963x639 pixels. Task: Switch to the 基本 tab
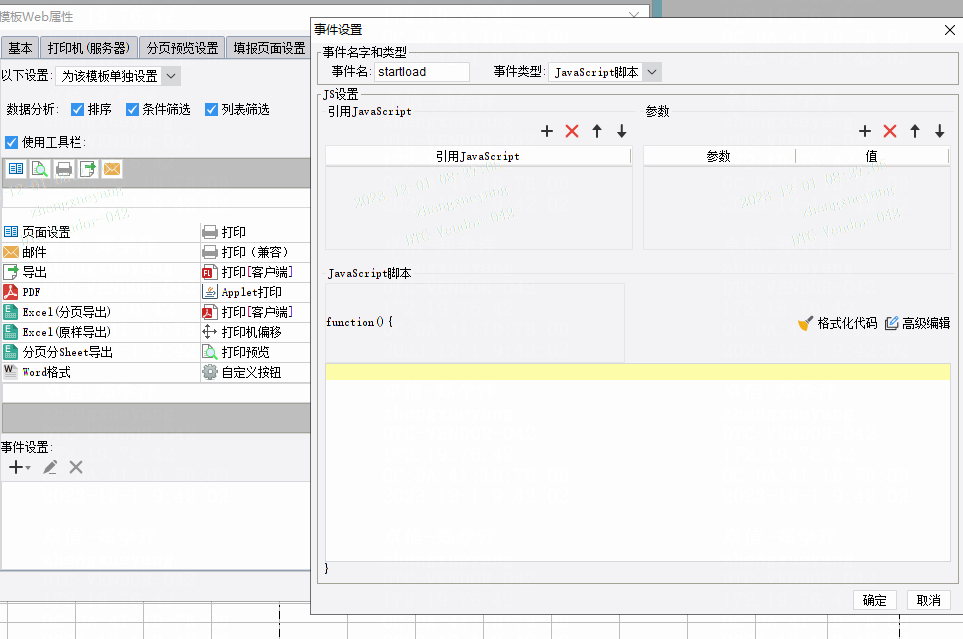[20, 48]
